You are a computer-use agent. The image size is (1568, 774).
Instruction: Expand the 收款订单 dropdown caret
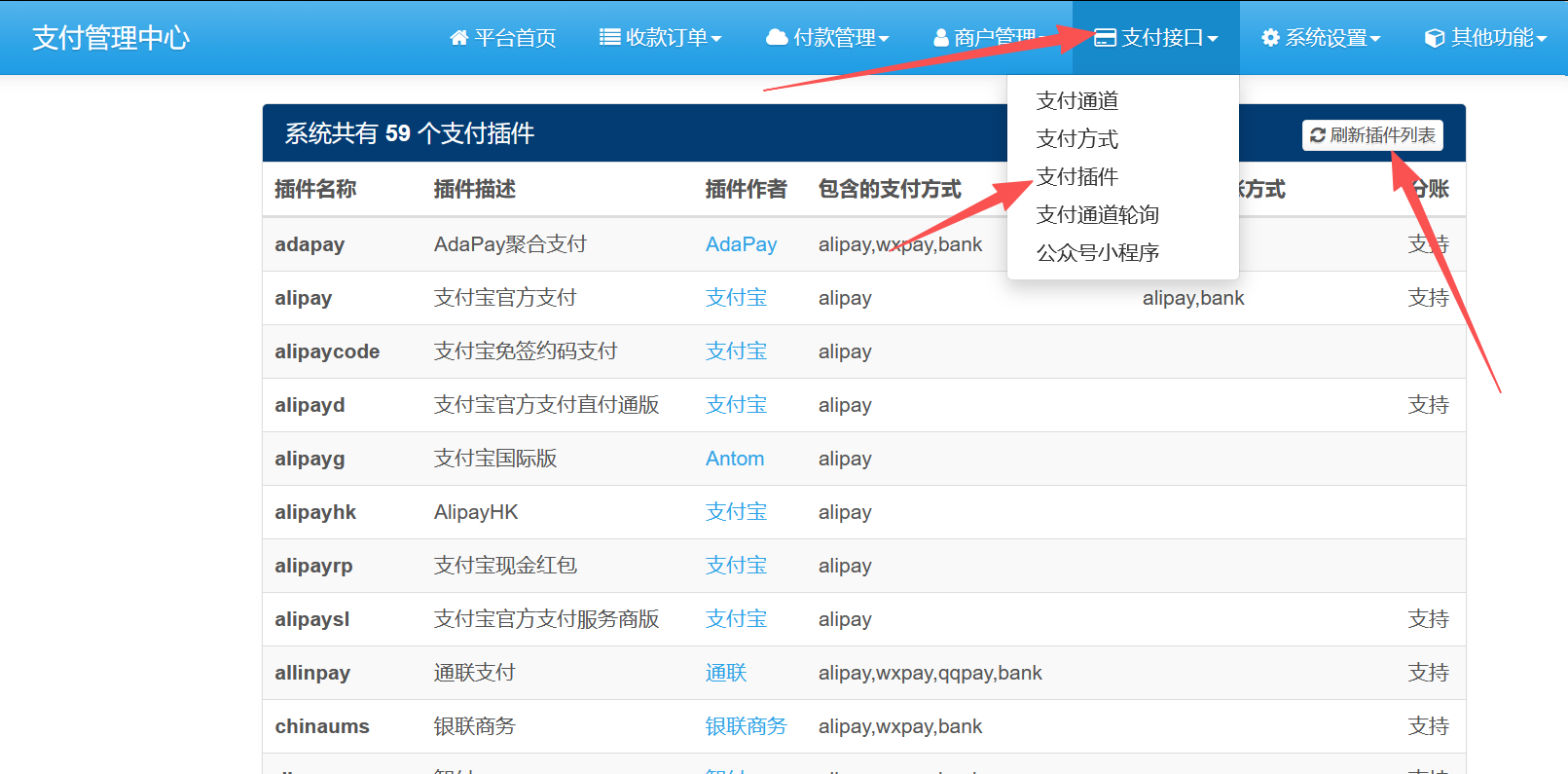[716, 39]
